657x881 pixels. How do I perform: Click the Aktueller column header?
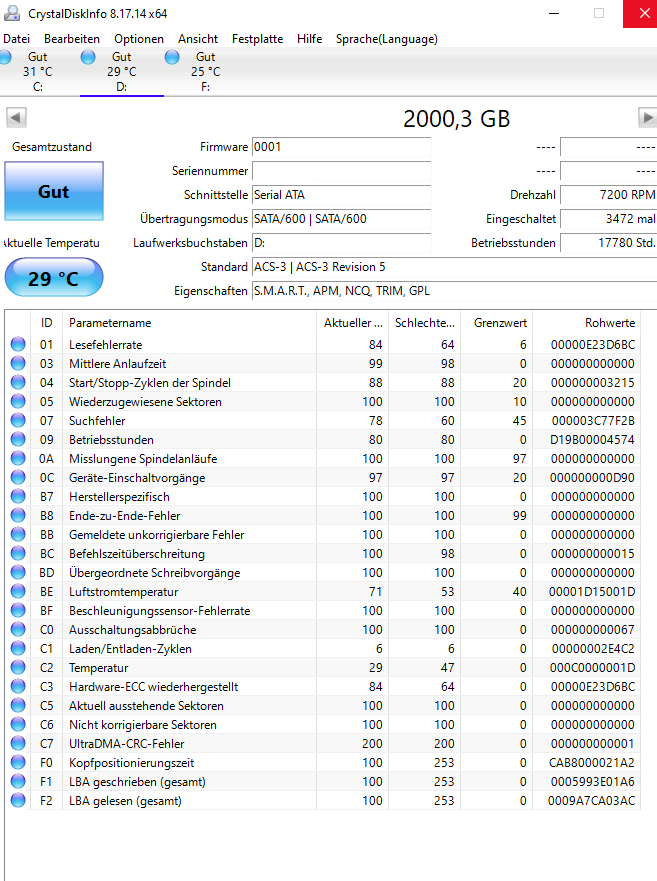coord(353,323)
